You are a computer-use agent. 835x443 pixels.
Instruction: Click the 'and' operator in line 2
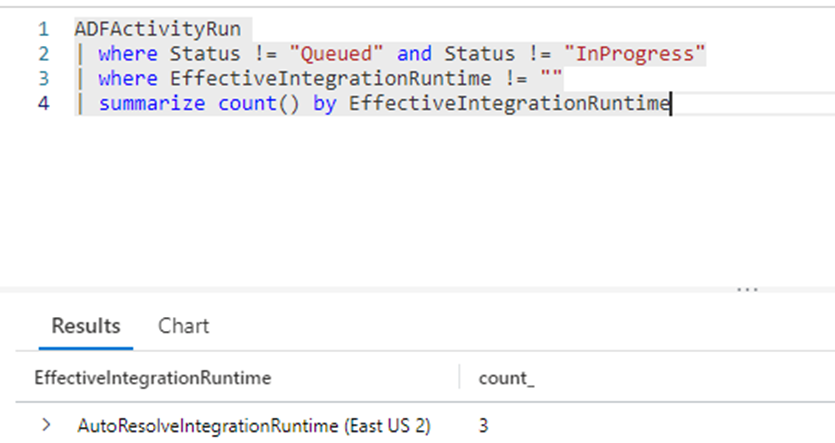[x=414, y=54]
